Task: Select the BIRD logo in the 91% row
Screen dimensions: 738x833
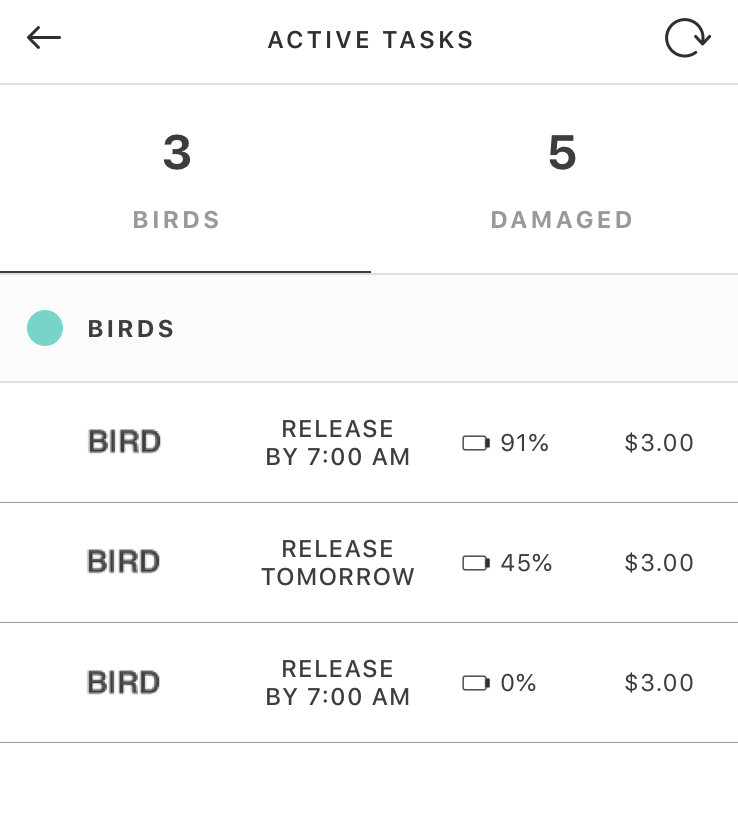Action: tap(125, 442)
